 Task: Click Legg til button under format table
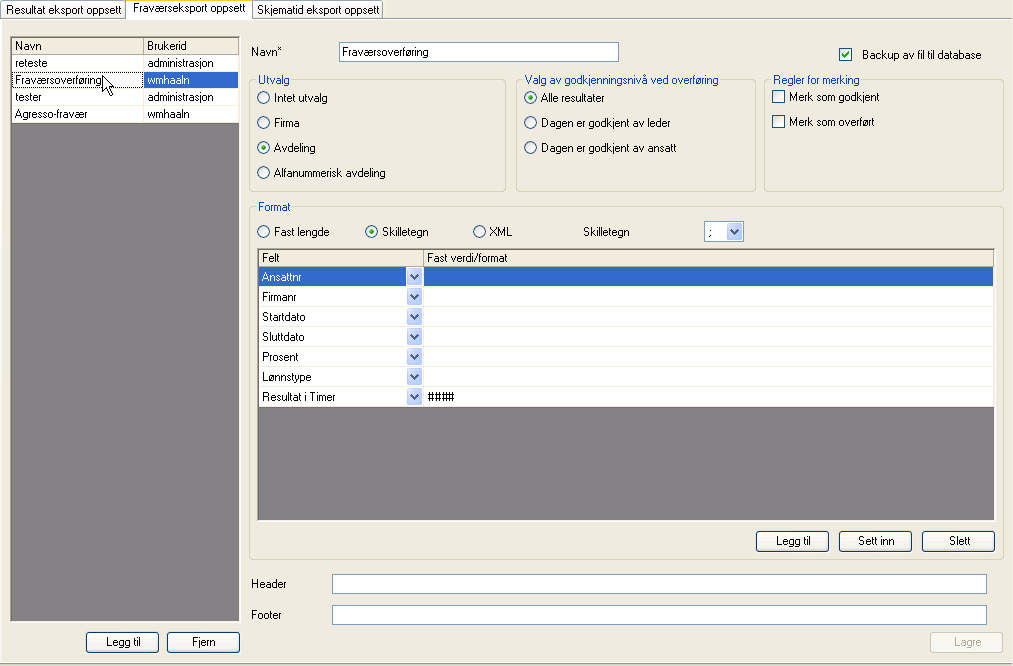pyautogui.click(x=793, y=541)
